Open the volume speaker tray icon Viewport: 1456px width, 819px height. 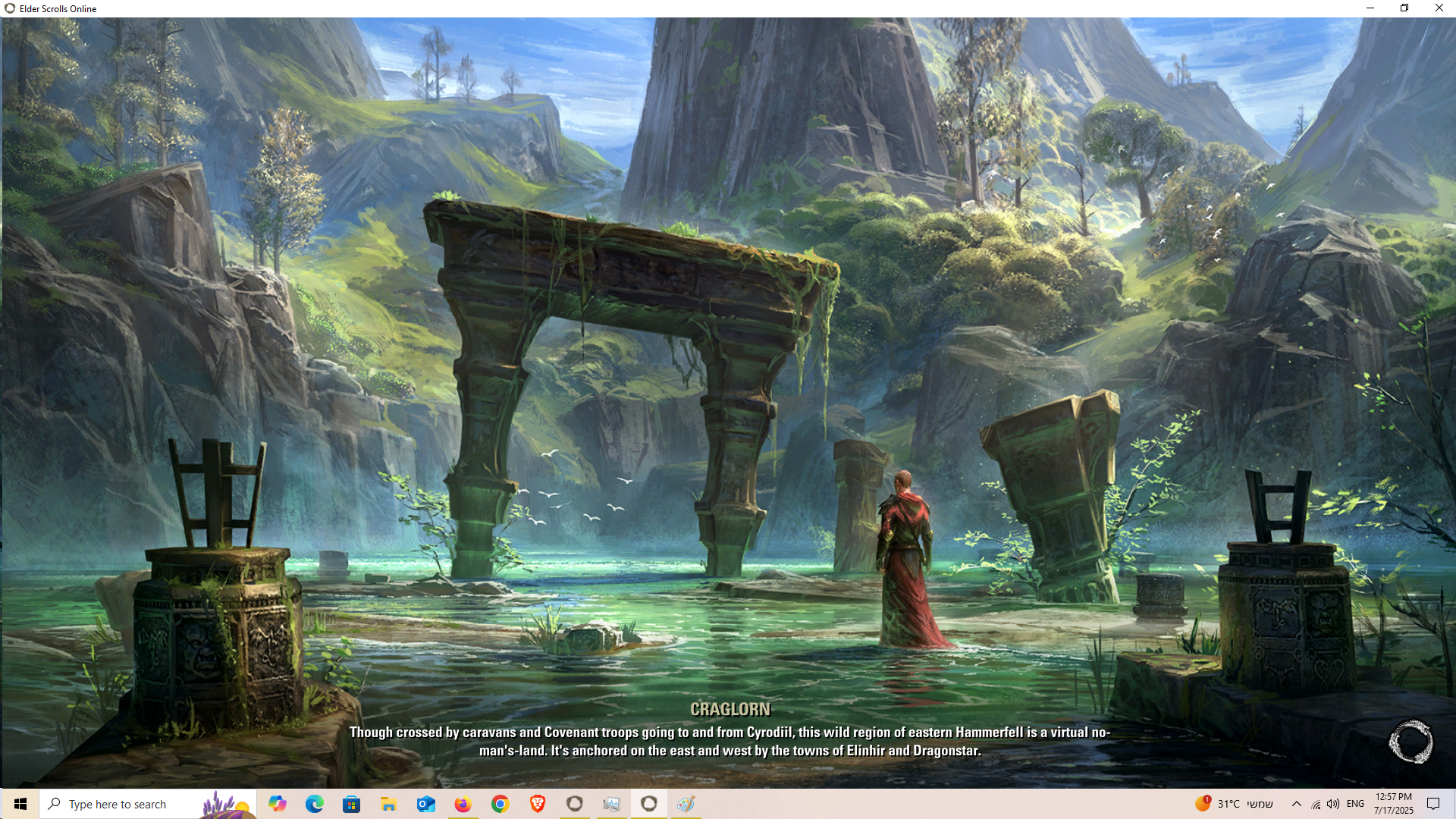click(1333, 804)
